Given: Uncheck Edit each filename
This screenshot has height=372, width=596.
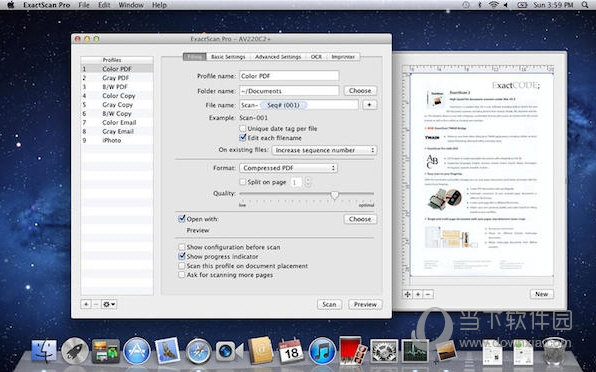Looking at the screenshot, I should pos(243,138).
